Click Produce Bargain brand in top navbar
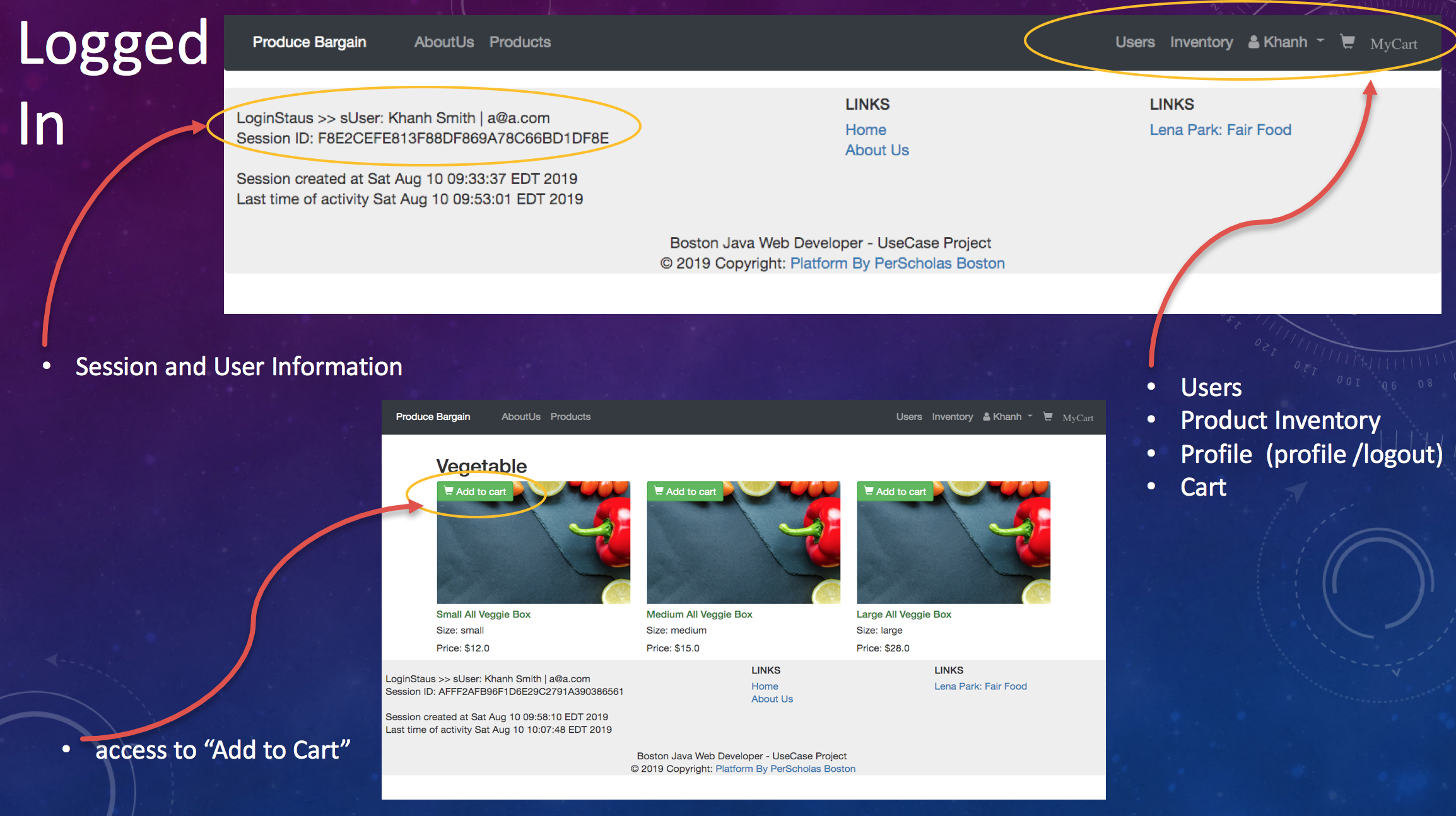The width and height of the screenshot is (1456, 816). point(309,42)
